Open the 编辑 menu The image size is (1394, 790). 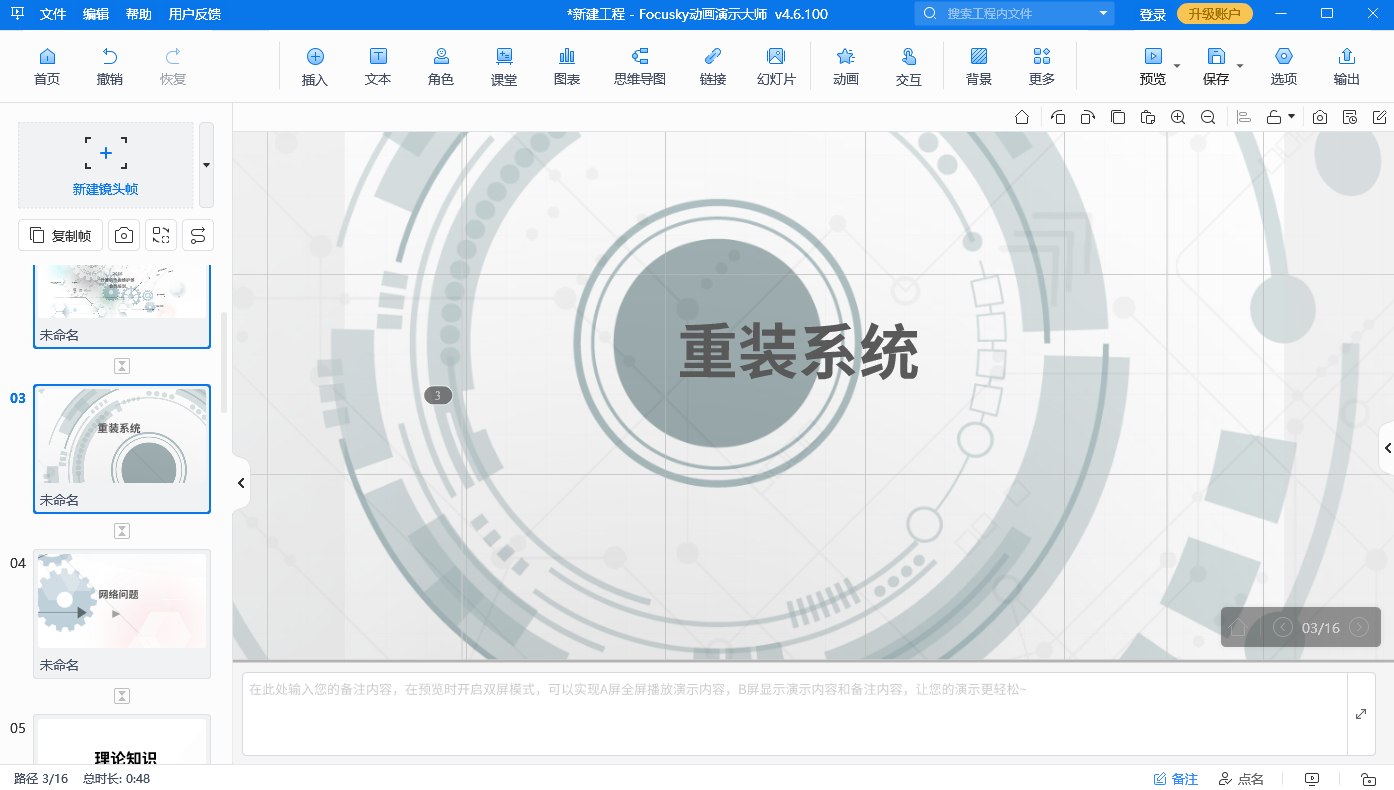[96, 14]
